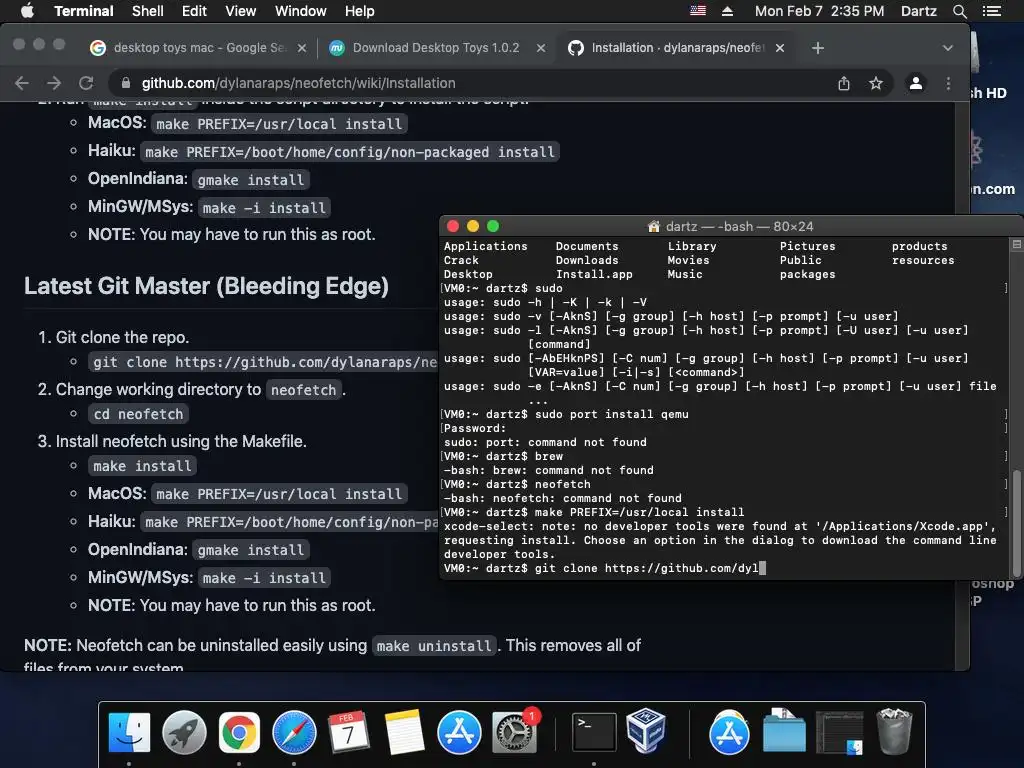1024x768 pixels.
Task: Open Calendar from the Dock
Action: pos(349,732)
